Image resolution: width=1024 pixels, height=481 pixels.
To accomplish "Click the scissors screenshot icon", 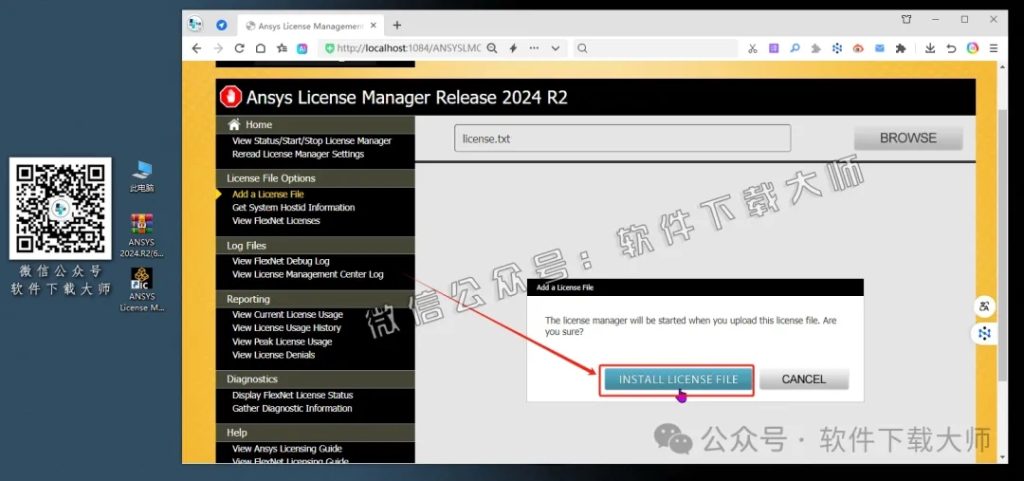I will [752, 48].
